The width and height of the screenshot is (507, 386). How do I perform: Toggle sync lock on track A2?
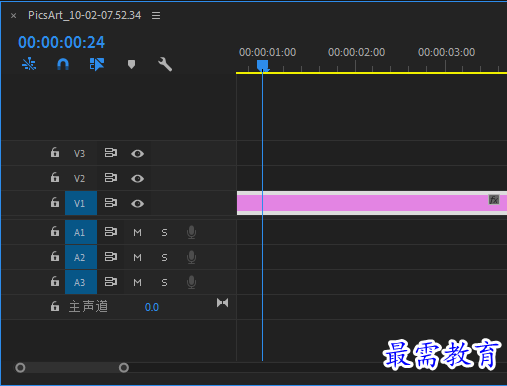tap(111, 256)
